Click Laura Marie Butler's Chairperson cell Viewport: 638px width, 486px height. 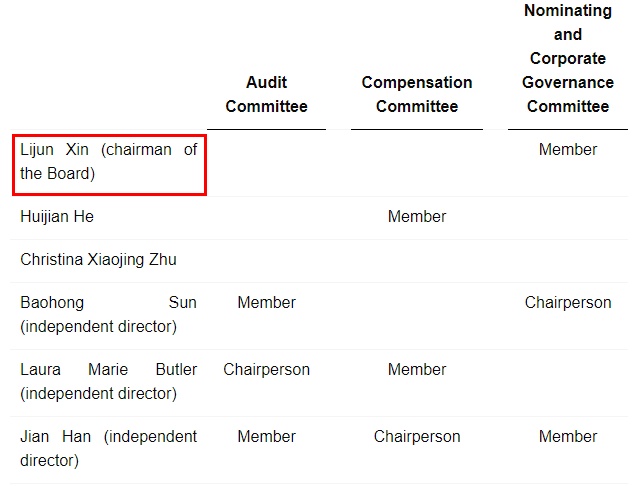click(266, 369)
